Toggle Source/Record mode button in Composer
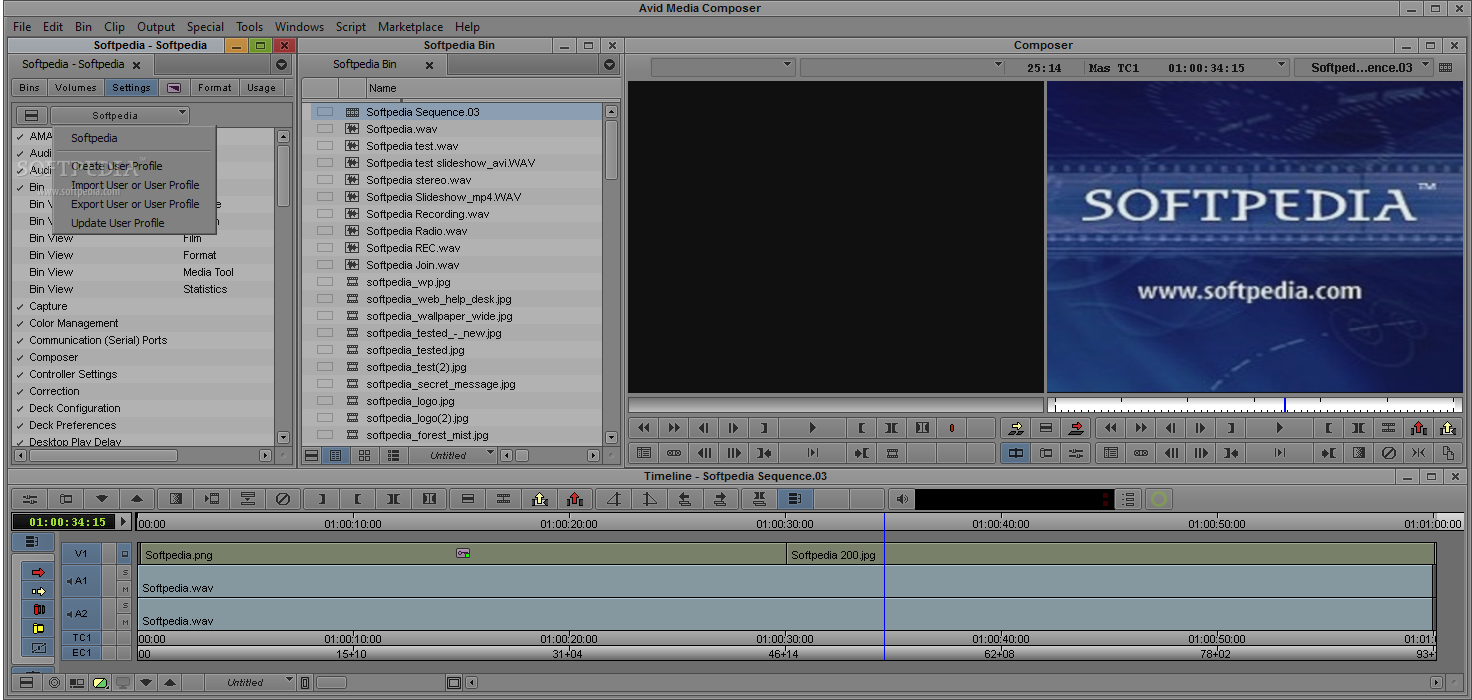The width and height of the screenshot is (1472, 700). (1016, 453)
